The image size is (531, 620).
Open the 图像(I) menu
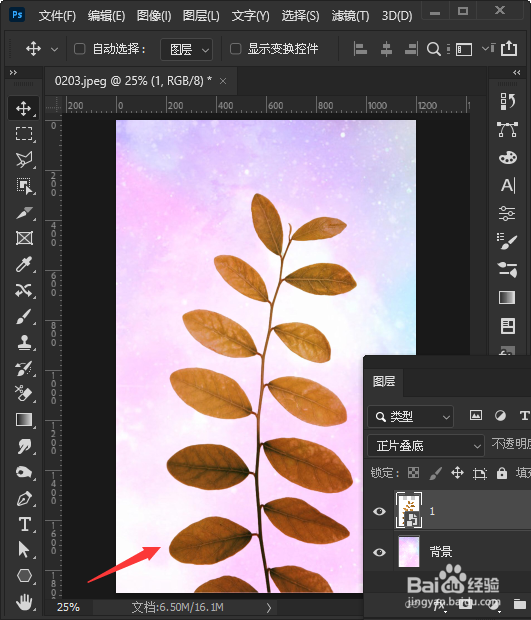[154, 16]
